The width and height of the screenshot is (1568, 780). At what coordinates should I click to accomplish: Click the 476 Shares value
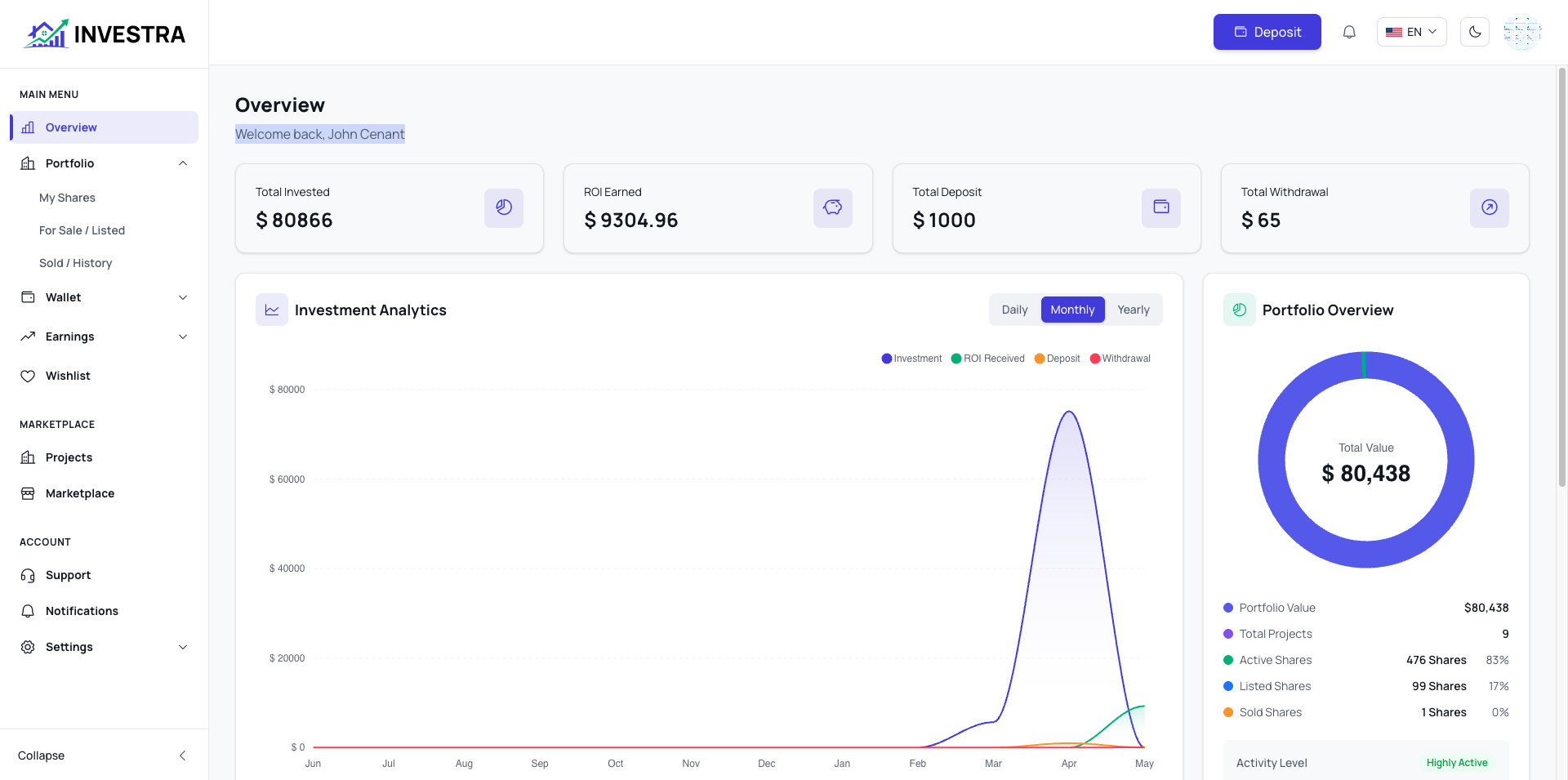pyautogui.click(x=1437, y=660)
